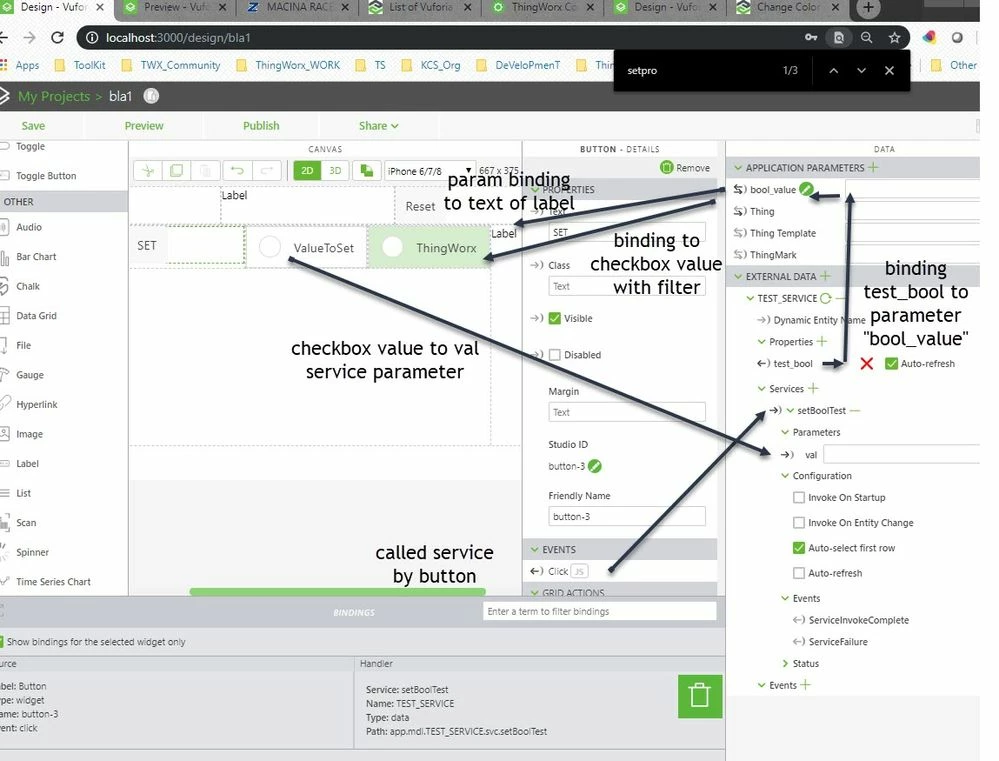Edit Studio ID button-3 pencil icon
This screenshot has width=999, height=761.
click(594, 466)
